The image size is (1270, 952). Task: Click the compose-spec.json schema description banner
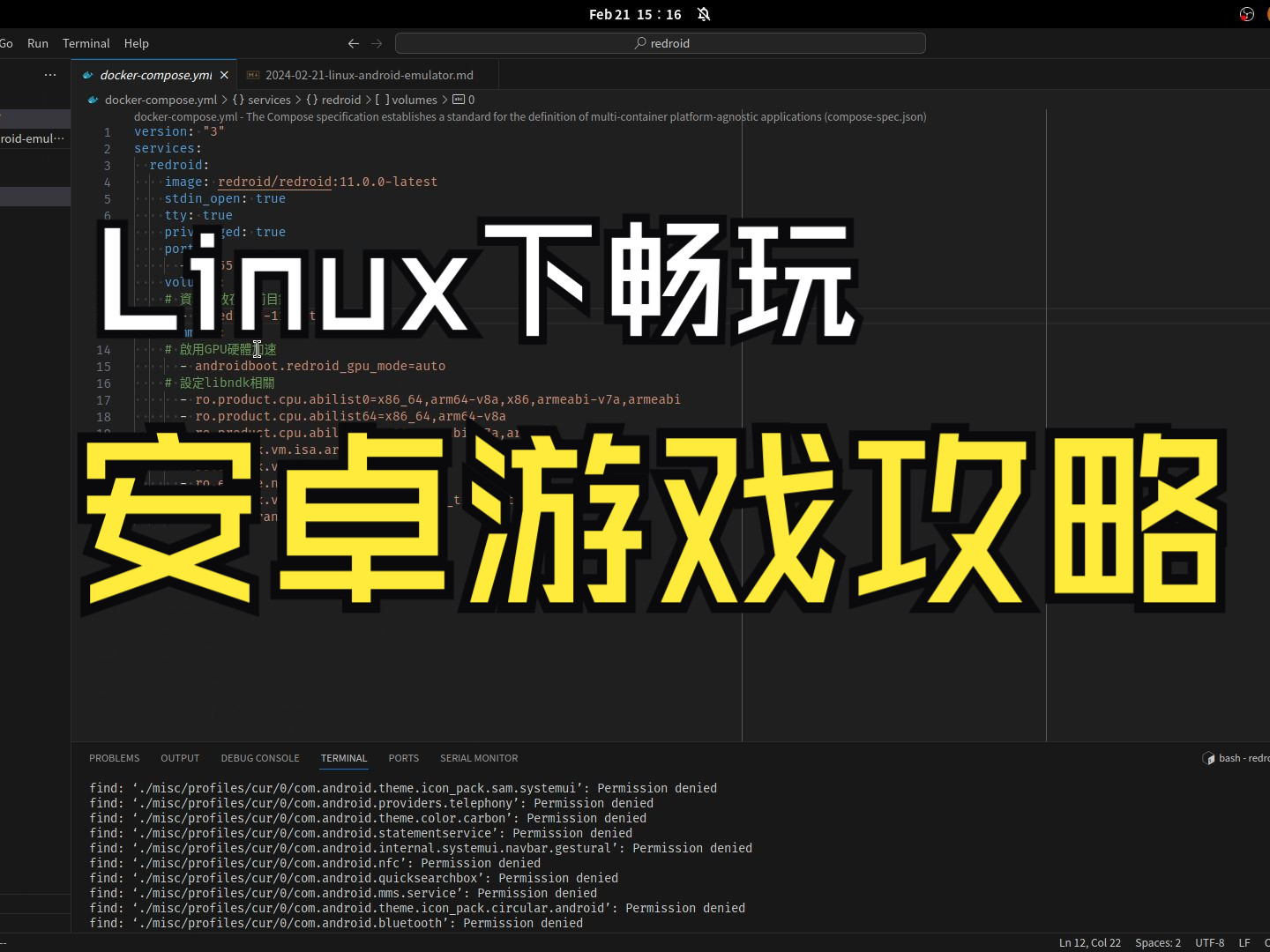pyautogui.click(x=530, y=116)
